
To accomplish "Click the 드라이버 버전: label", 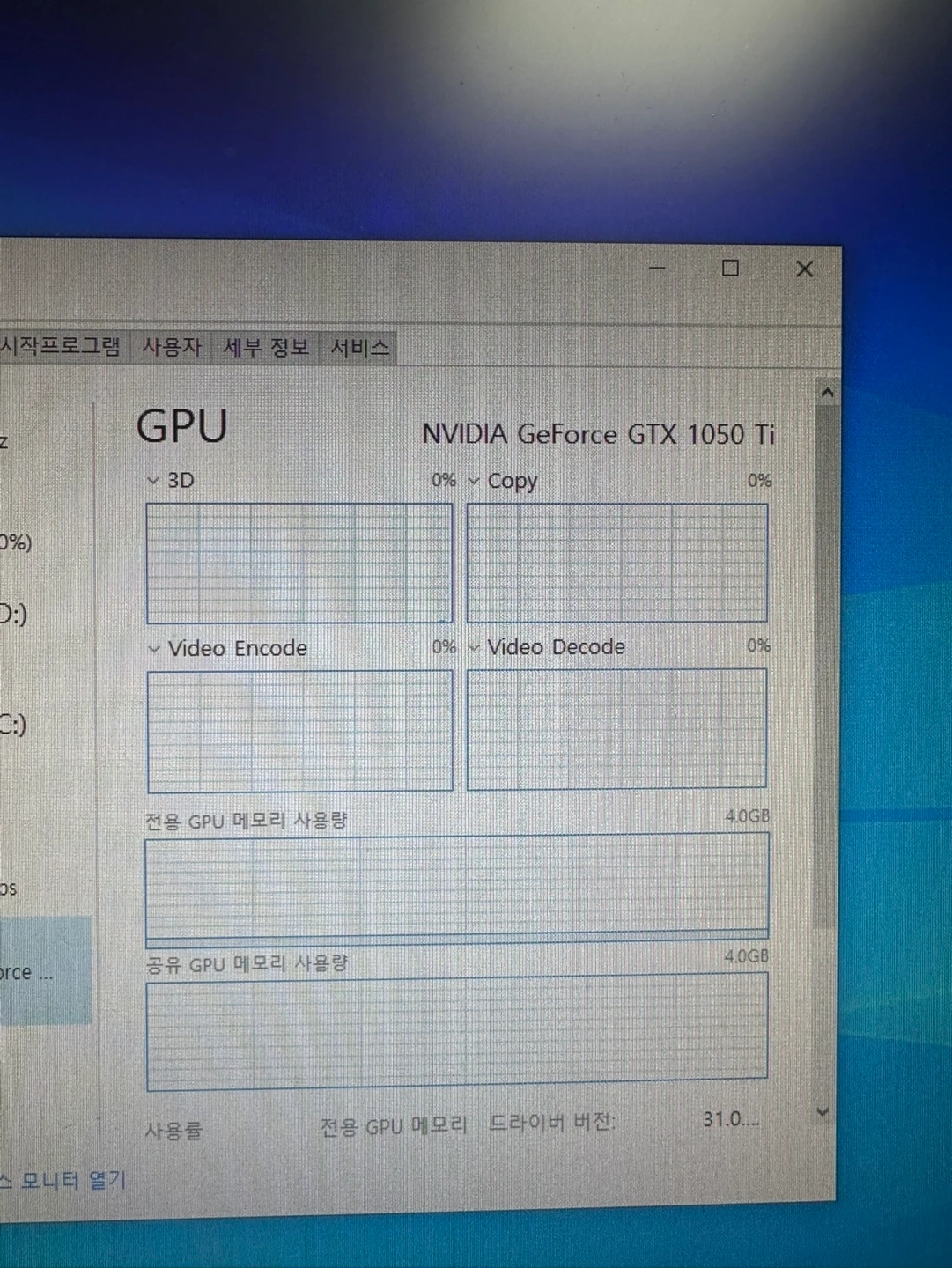I will pos(552,1123).
